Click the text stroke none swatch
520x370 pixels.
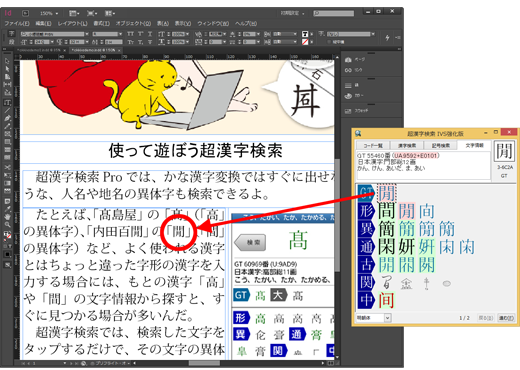305,42
